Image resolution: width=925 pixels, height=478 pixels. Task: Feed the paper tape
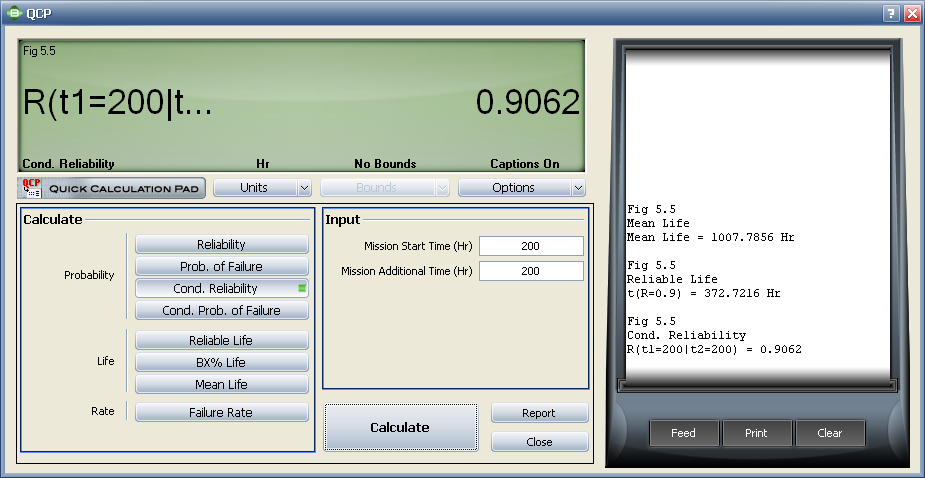tap(684, 433)
